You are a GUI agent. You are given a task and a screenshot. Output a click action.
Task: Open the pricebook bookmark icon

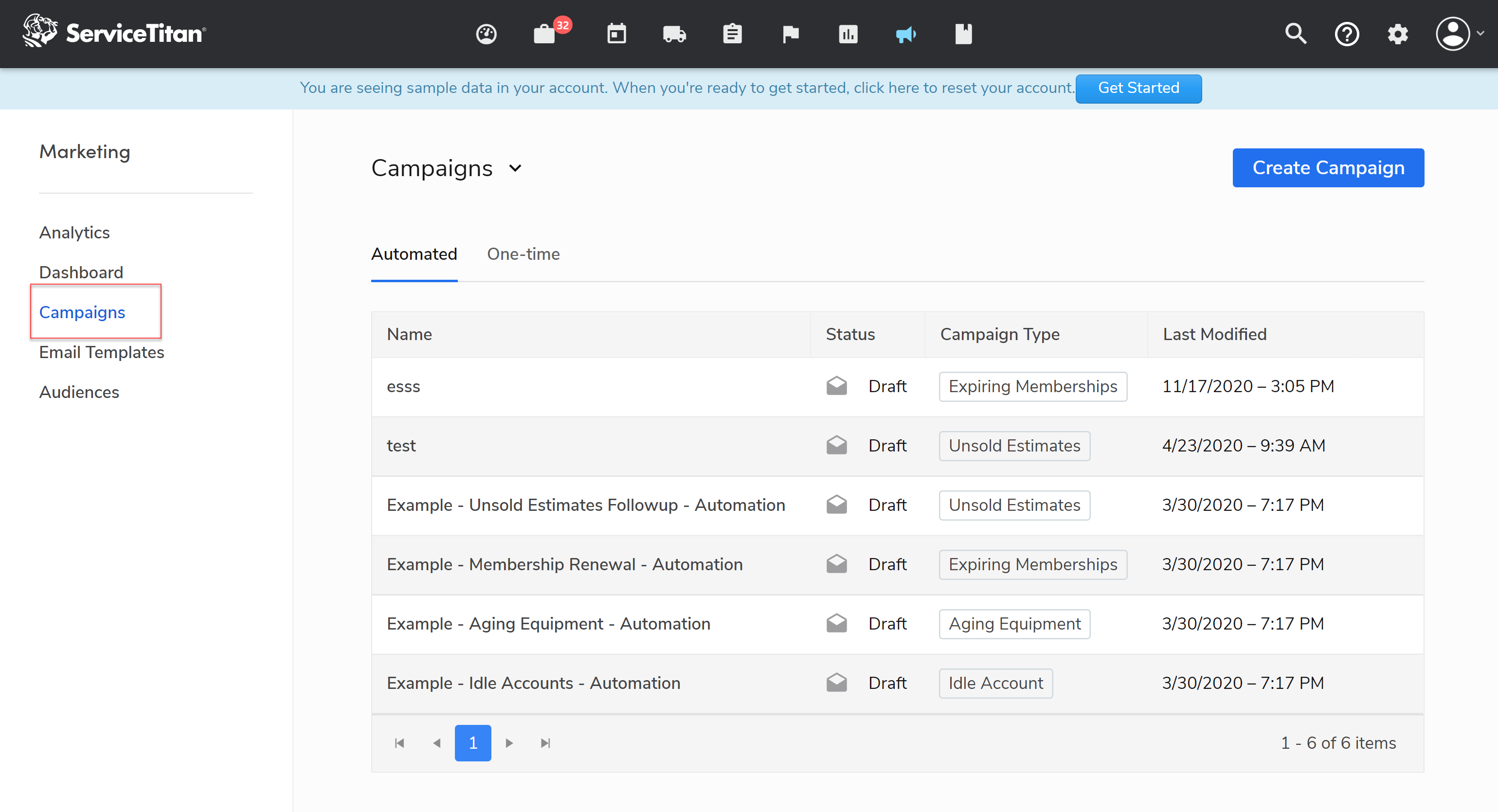coord(963,35)
